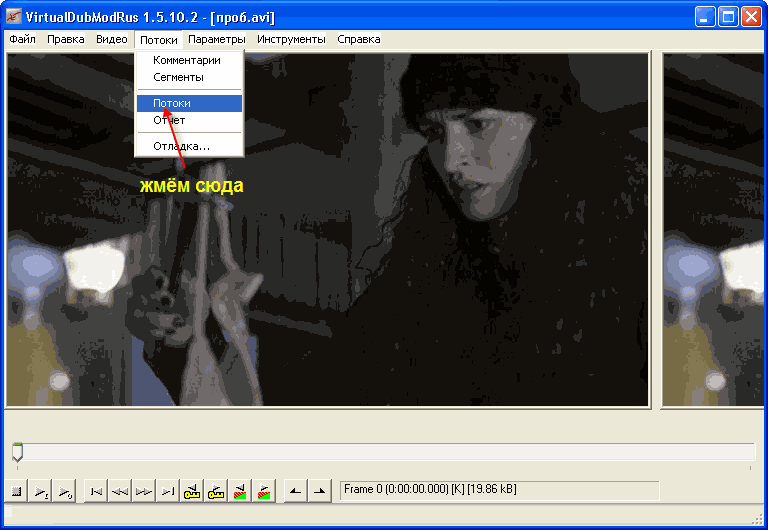This screenshot has height=530, width=768.
Task: Click the timeline position slider handle
Action: pos(18,452)
